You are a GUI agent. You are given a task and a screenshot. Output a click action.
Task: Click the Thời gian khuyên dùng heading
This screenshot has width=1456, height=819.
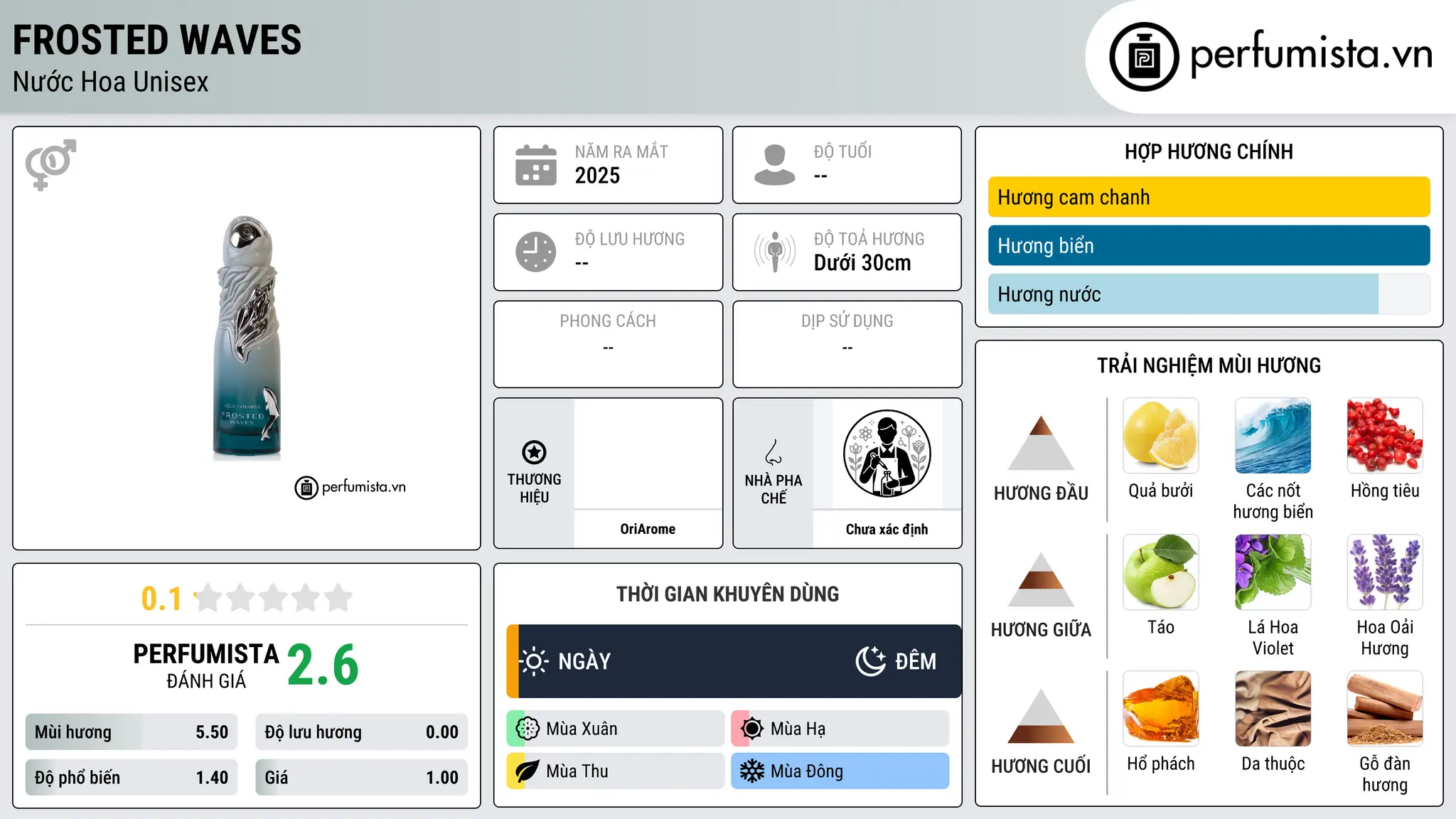pyautogui.click(x=727, y=594)
